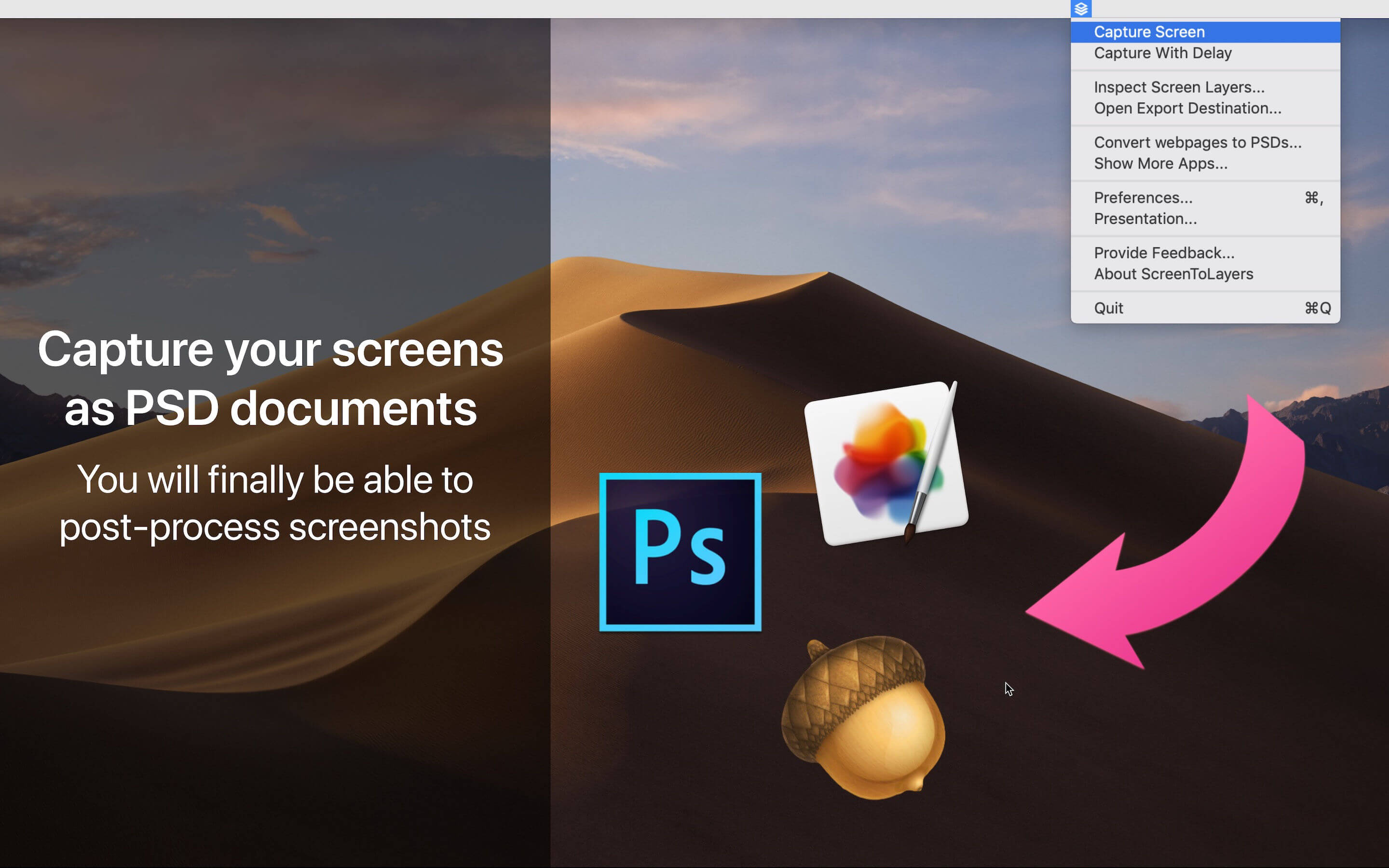
Task: Click the Photoshop Ps icon
Action: (680, 552)
